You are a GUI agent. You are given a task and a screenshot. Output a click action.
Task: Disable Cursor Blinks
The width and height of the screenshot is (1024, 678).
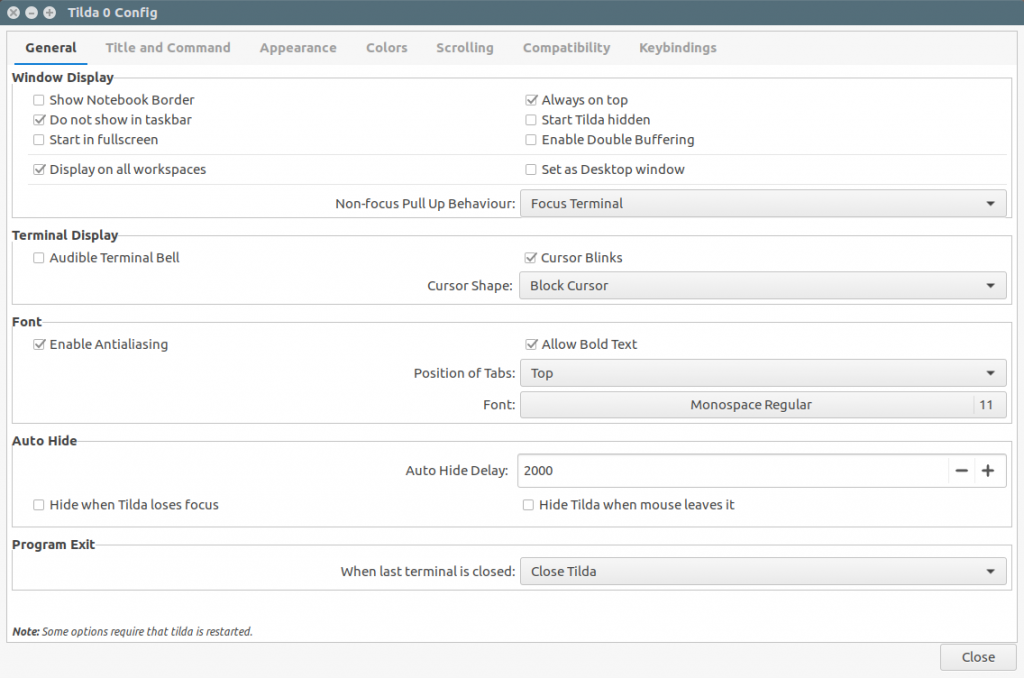530,257
